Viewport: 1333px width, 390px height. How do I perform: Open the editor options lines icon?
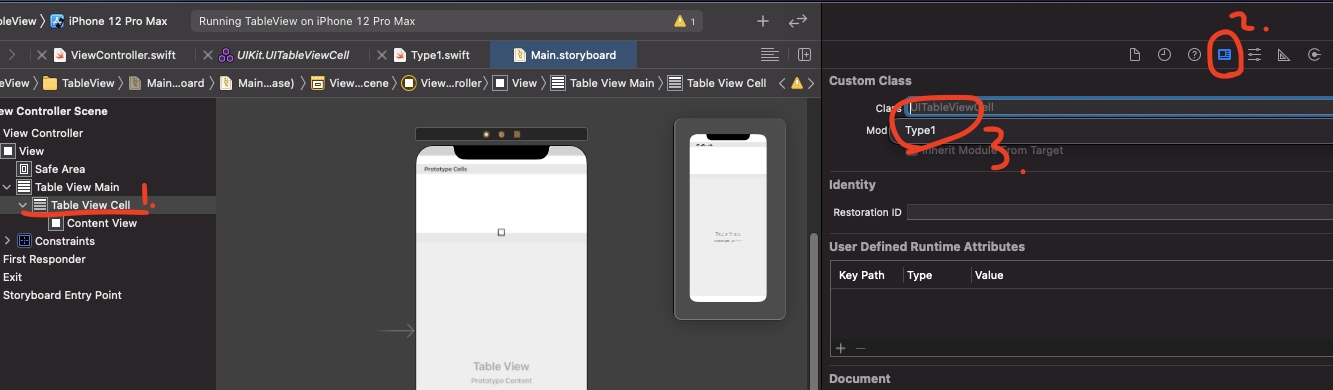pos(769,55)
